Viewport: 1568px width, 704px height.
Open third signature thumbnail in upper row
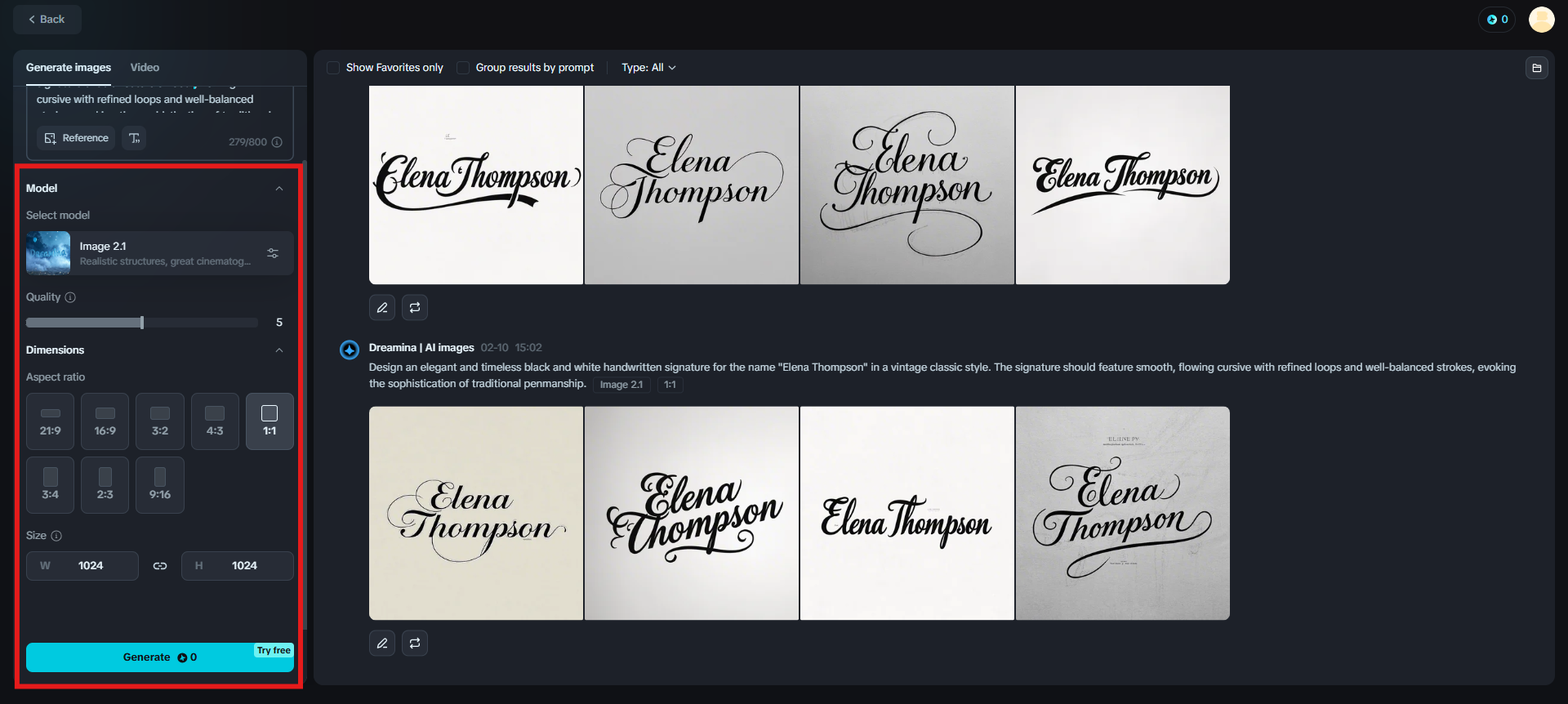tap(907, 185)
